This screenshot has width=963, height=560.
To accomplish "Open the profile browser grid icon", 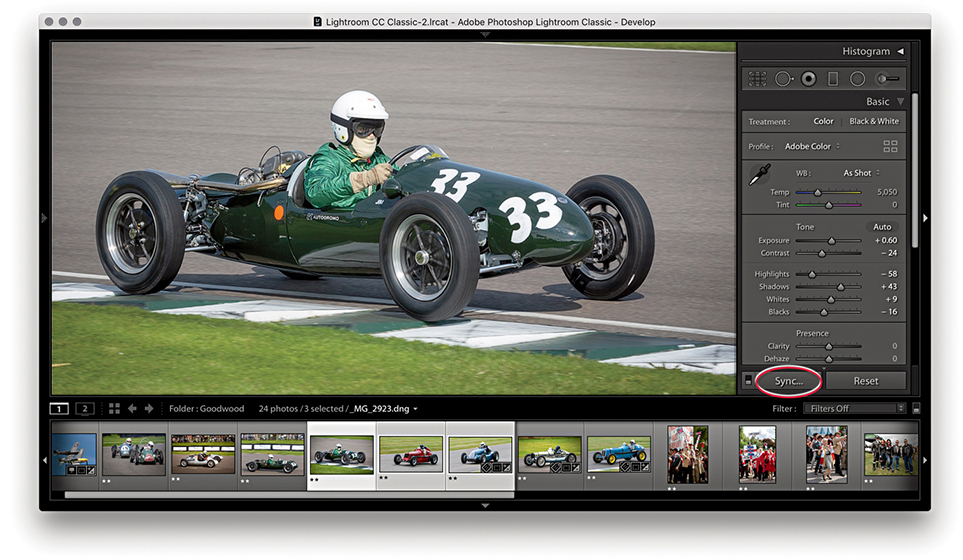I will coord(890,146).
